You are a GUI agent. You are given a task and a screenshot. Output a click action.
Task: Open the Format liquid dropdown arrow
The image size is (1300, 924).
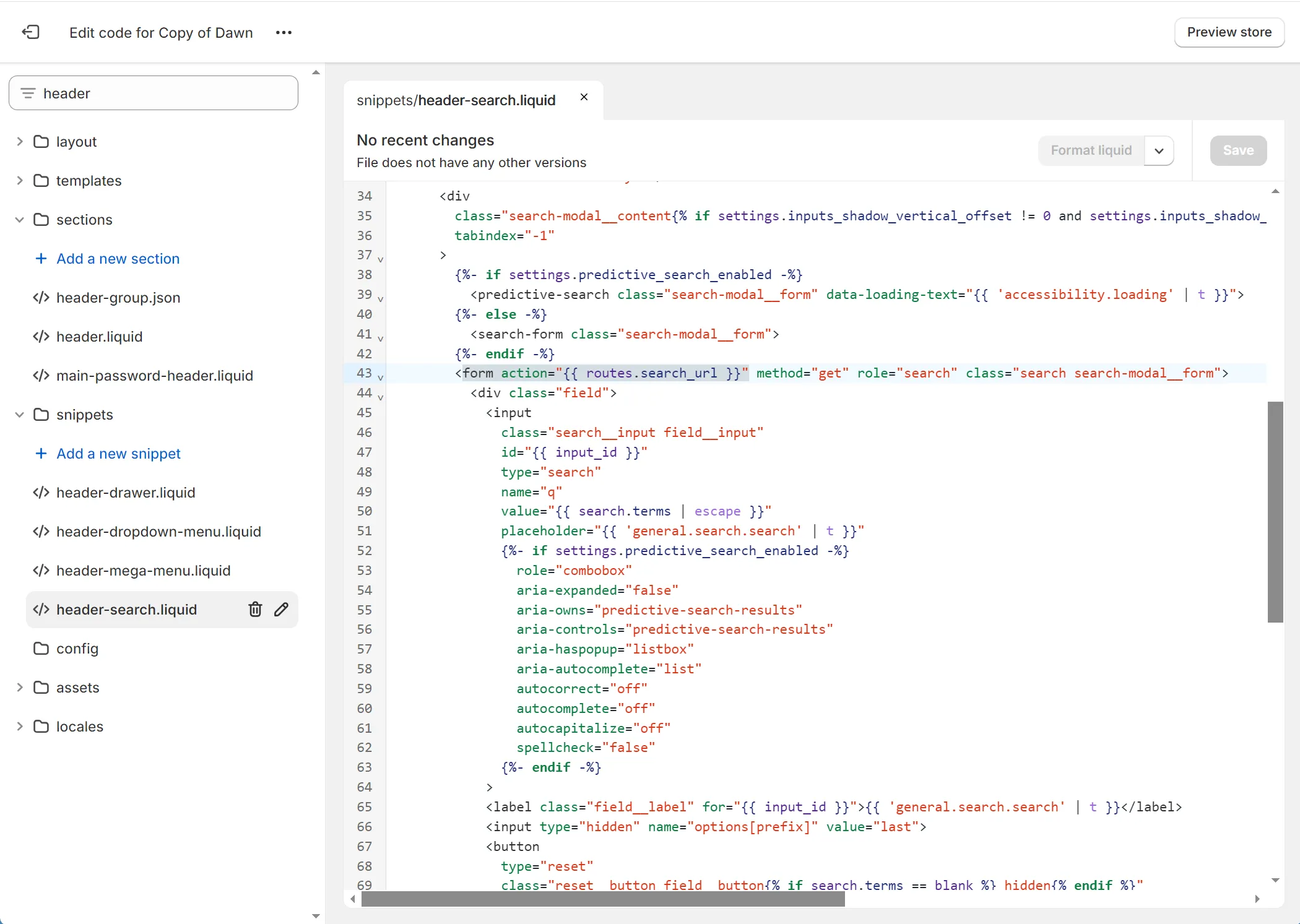[1159, 151]
